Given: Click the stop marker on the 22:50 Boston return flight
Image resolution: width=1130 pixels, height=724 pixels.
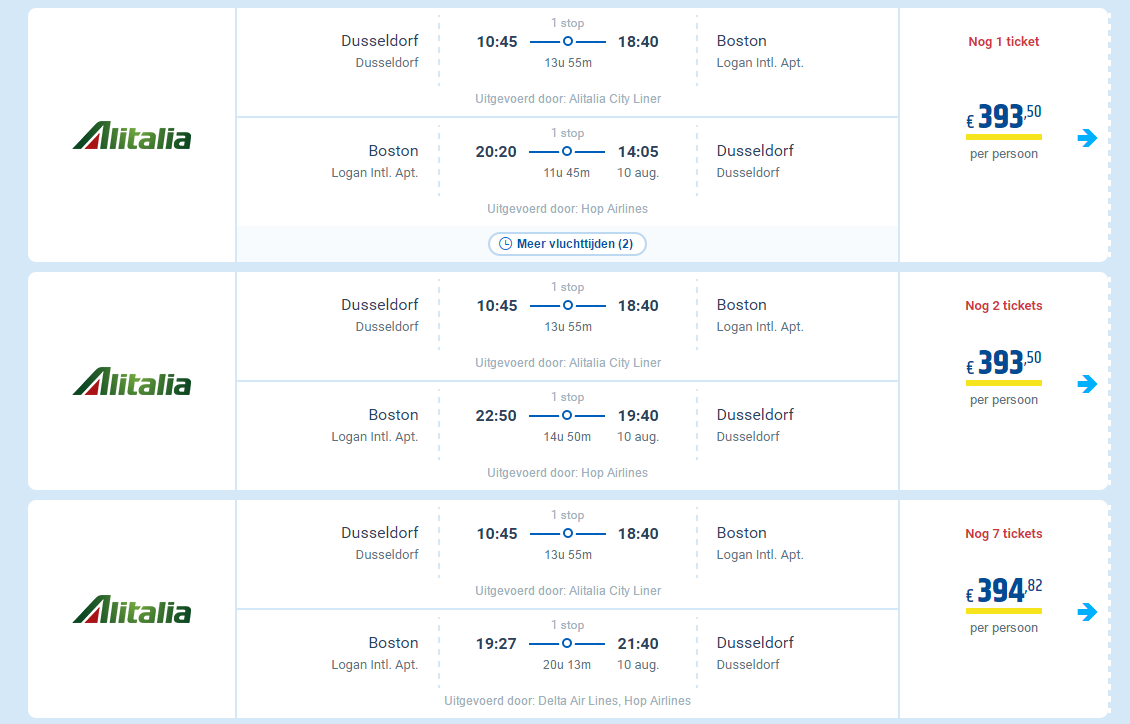Looking at the screenshot, I should [567, 416].
